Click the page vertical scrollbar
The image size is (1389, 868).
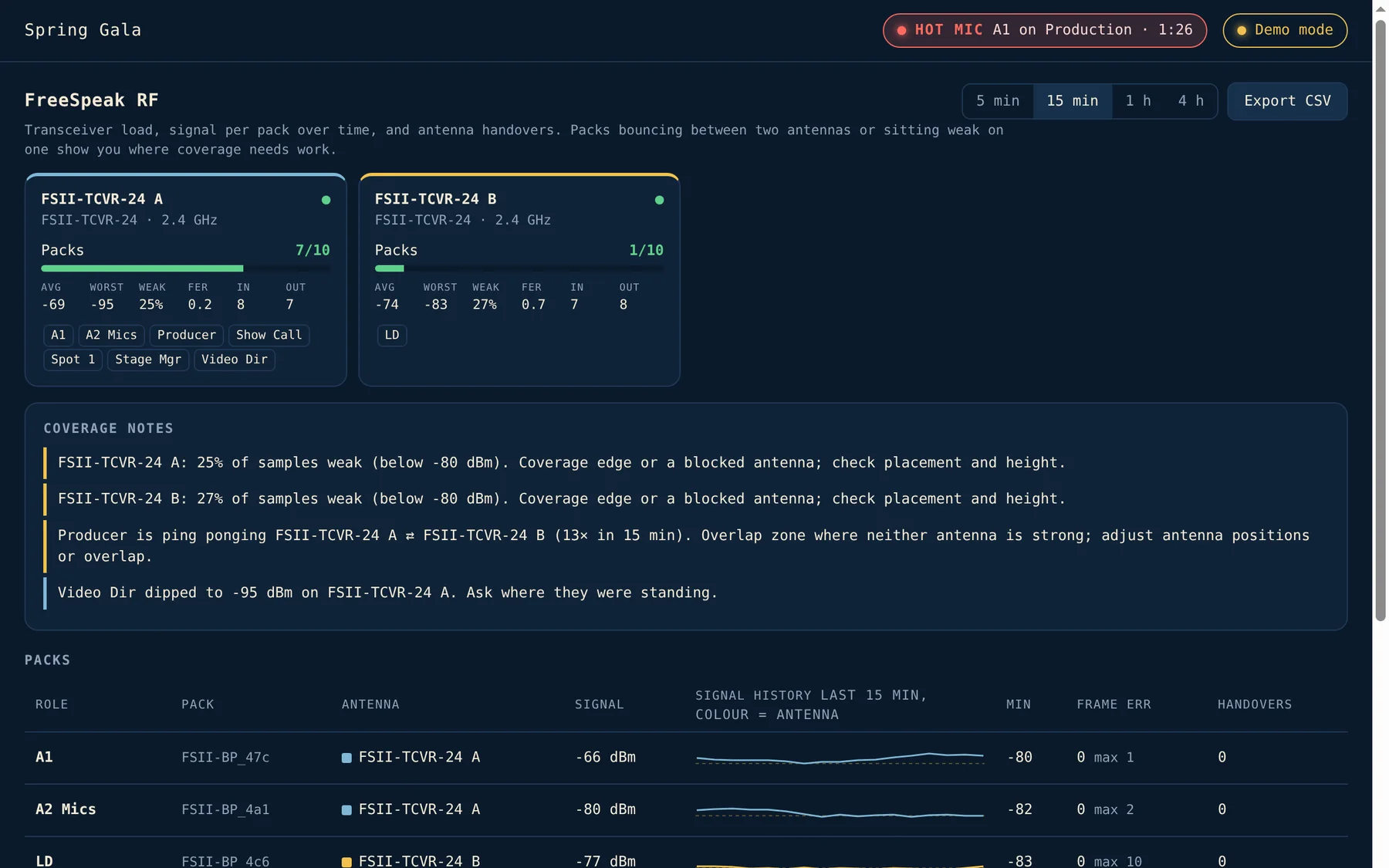coord(1381,320)
